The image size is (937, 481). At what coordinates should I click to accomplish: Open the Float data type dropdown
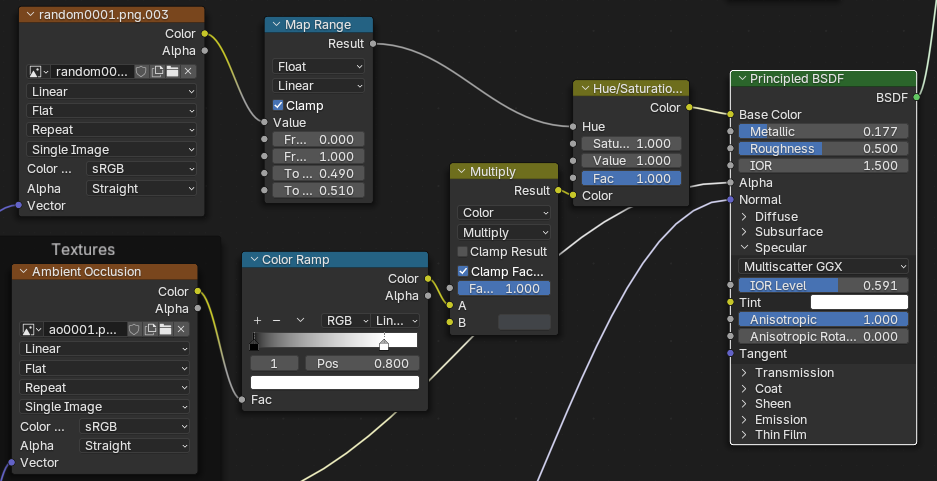point(319,66)
